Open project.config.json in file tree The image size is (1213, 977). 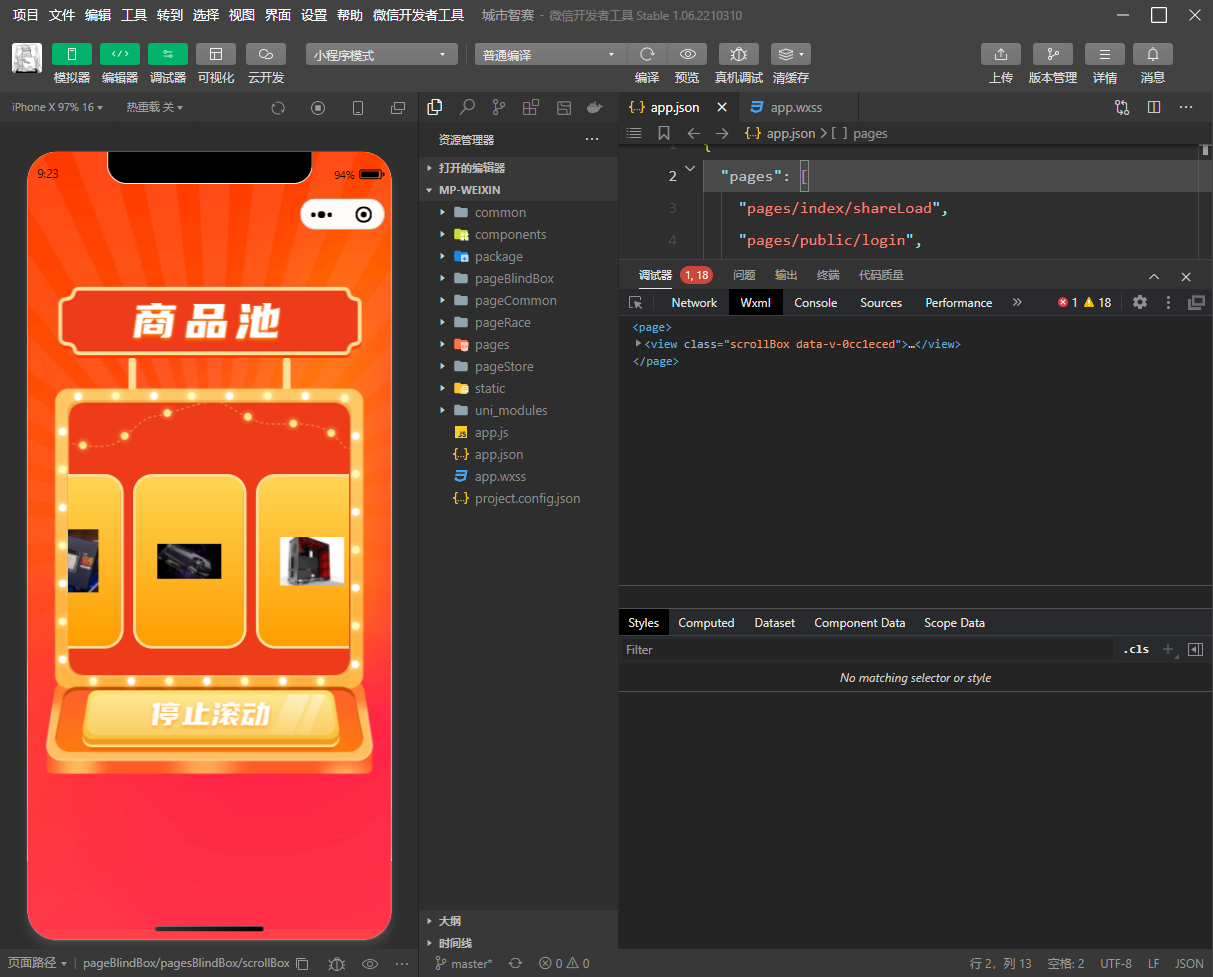click(527, 498)
